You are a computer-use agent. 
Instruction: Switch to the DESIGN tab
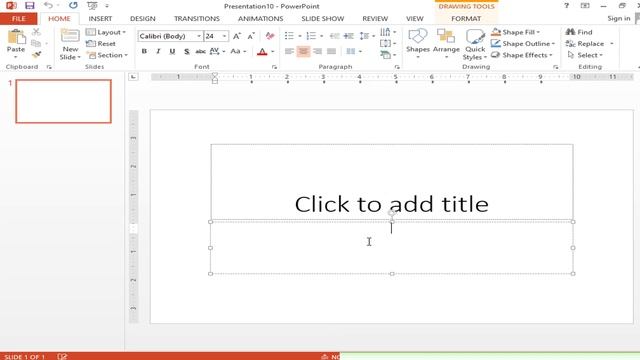point(142,19)
